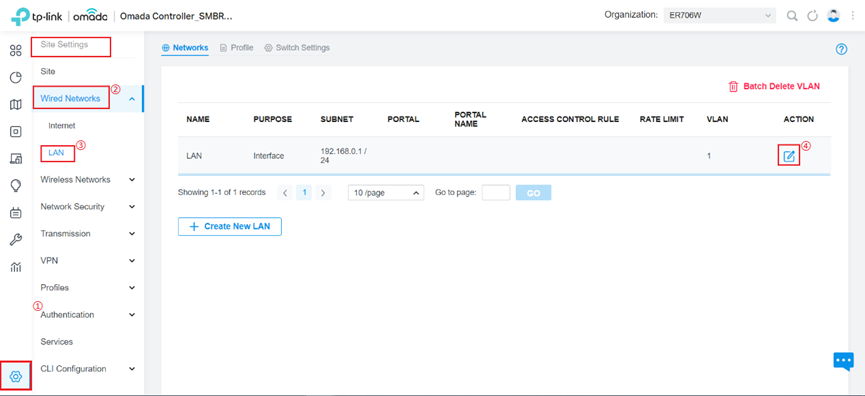
Task: Open the Map icon in sidebar
Action: (16, 104)
